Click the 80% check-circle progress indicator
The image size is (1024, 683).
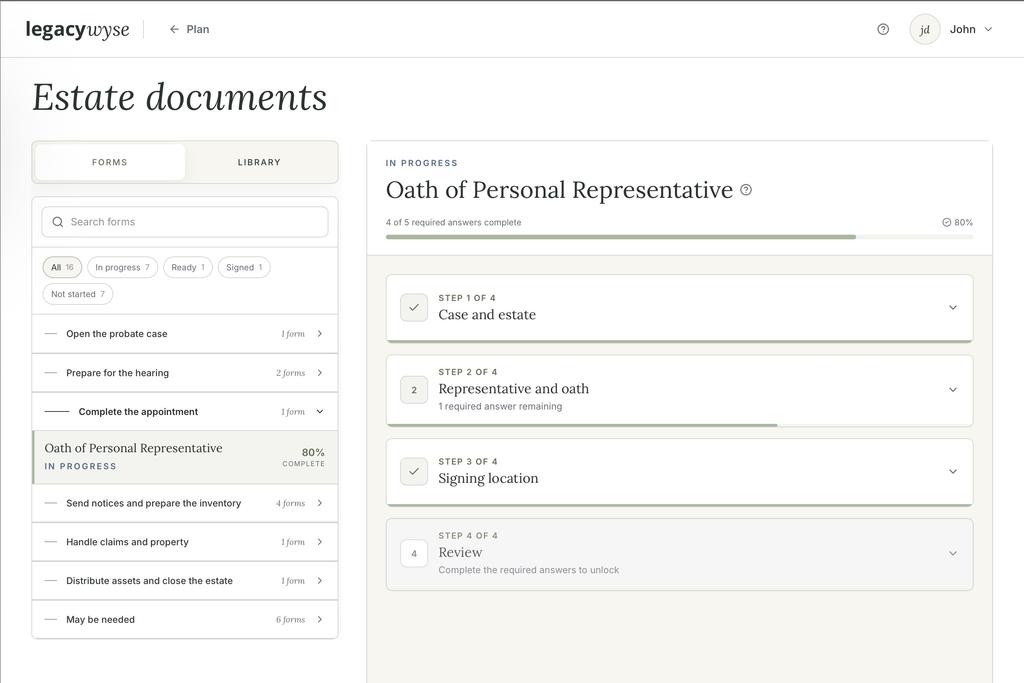957,223
